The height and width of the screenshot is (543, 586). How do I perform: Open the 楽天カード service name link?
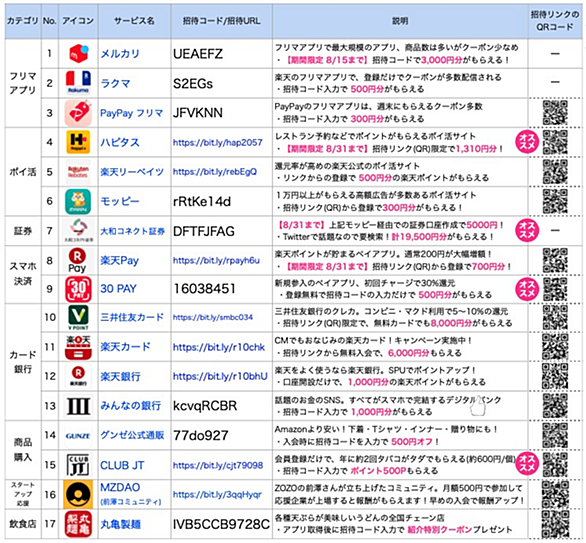click(125, 347)
